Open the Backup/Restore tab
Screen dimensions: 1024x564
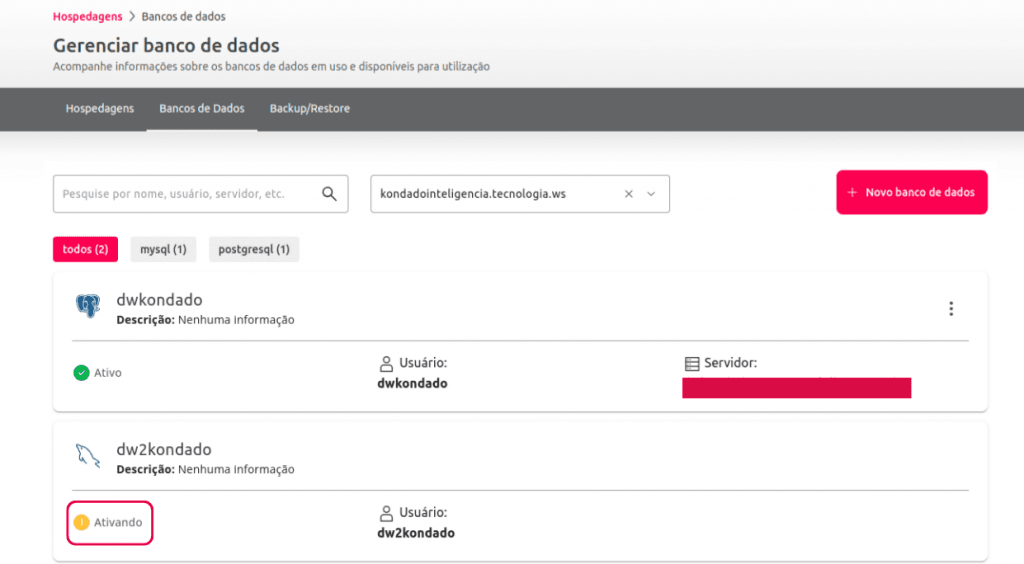[309, 108]
